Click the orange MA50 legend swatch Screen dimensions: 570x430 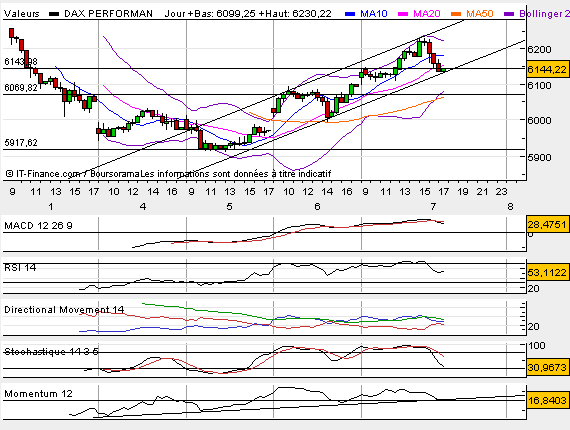coord(456,14)
